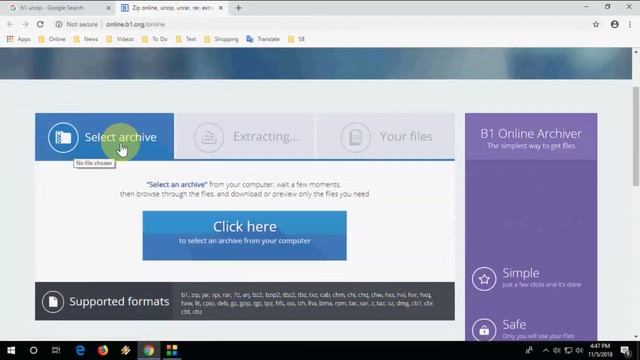Click the Safe feature label

514,324
